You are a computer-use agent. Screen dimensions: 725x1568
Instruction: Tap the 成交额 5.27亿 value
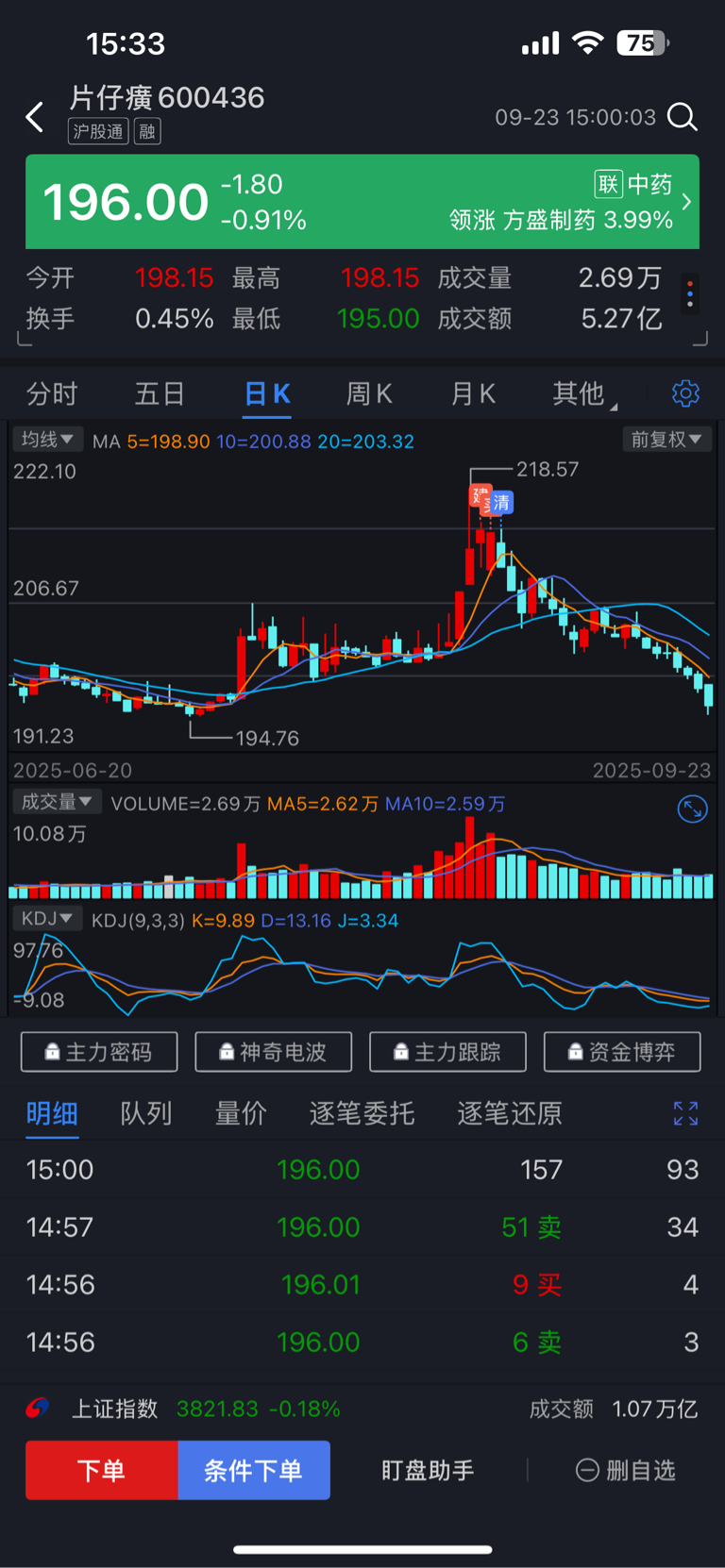[621, 318]
